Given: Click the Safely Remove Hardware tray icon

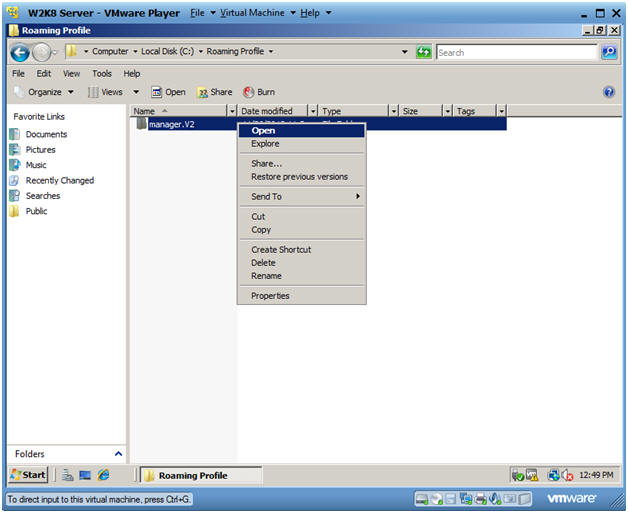Looking at the screenshot, I should [517, 475].
